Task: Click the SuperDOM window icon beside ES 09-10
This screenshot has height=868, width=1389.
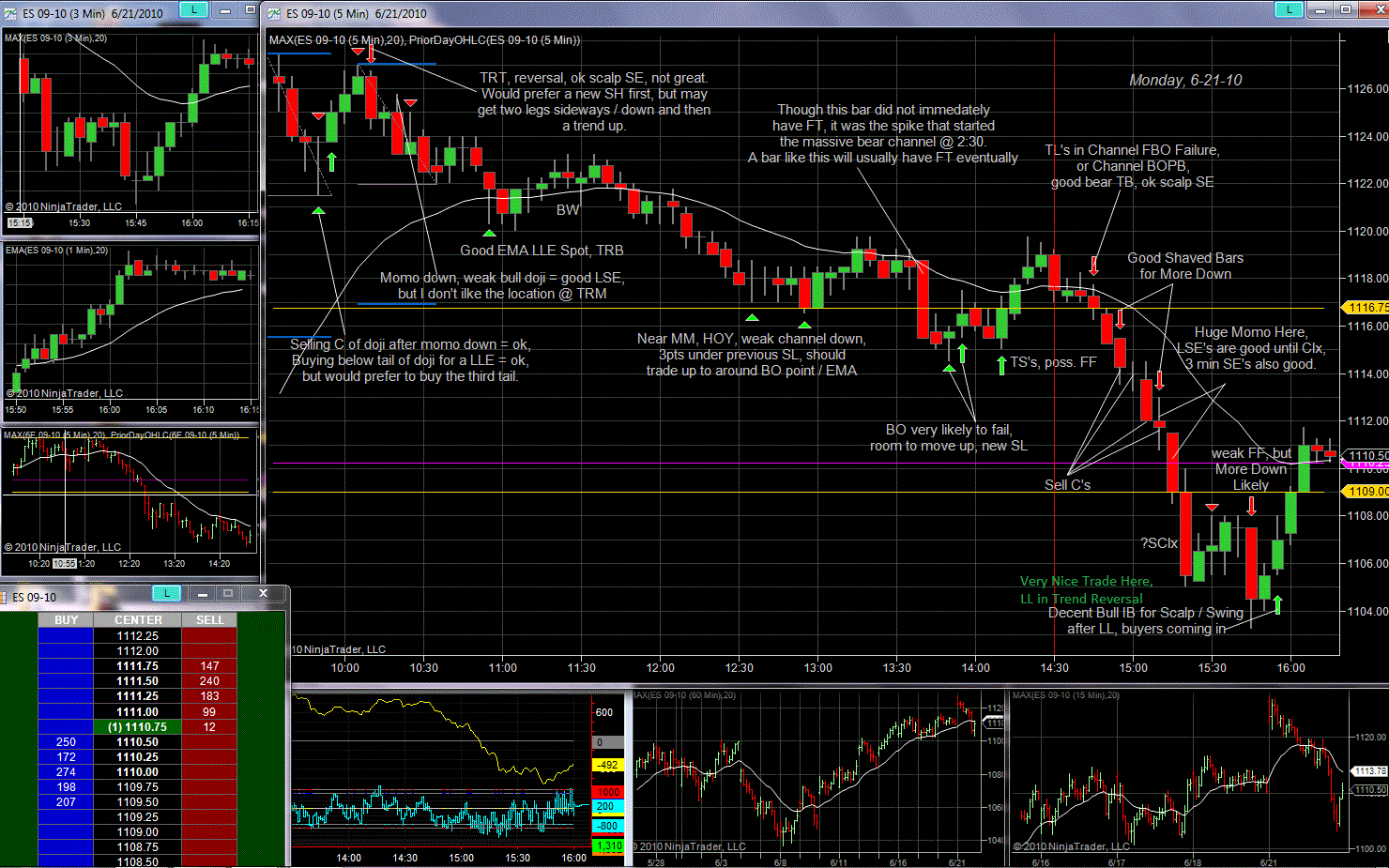Action: (x=6, y=597)
